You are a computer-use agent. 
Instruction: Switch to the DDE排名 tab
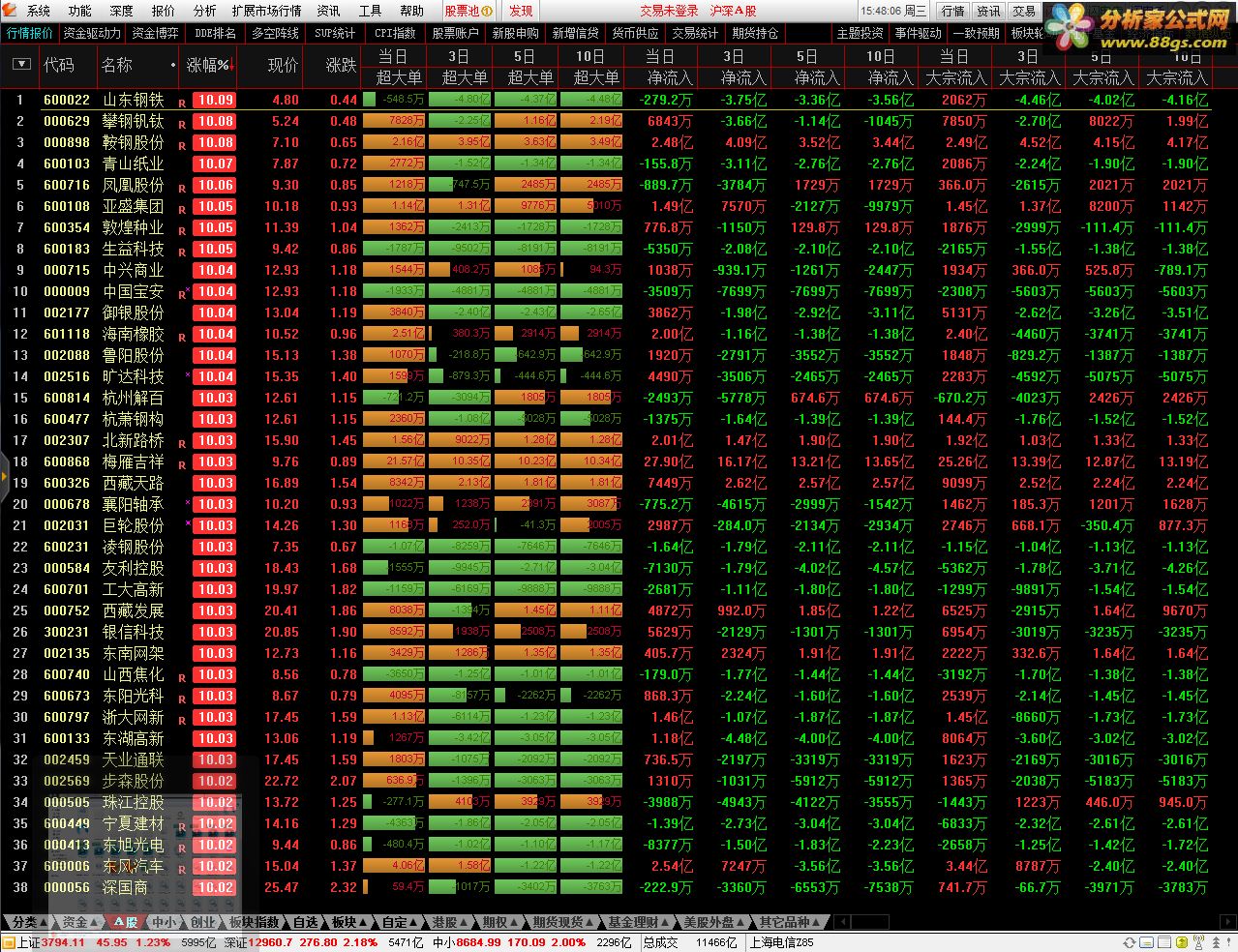(215, 33)
